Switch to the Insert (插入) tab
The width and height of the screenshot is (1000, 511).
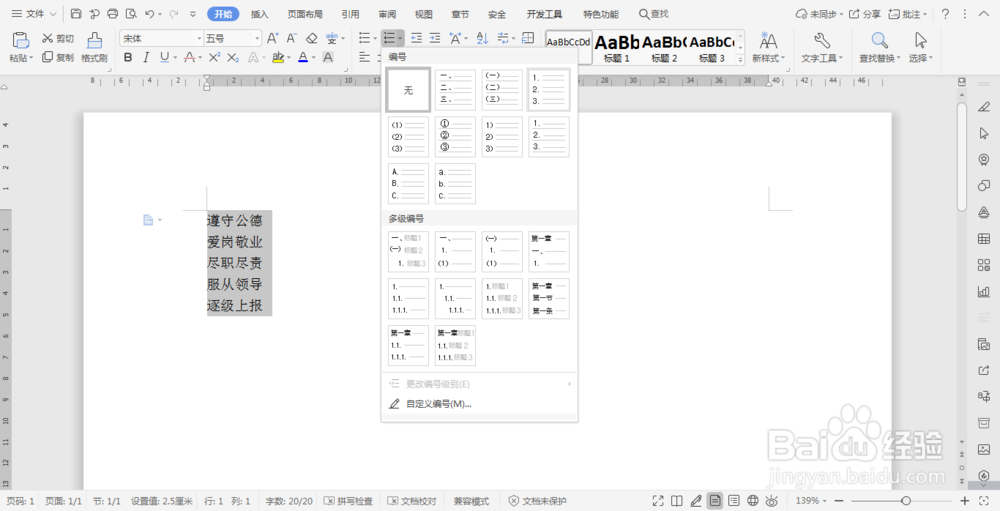tap(260, 13)
